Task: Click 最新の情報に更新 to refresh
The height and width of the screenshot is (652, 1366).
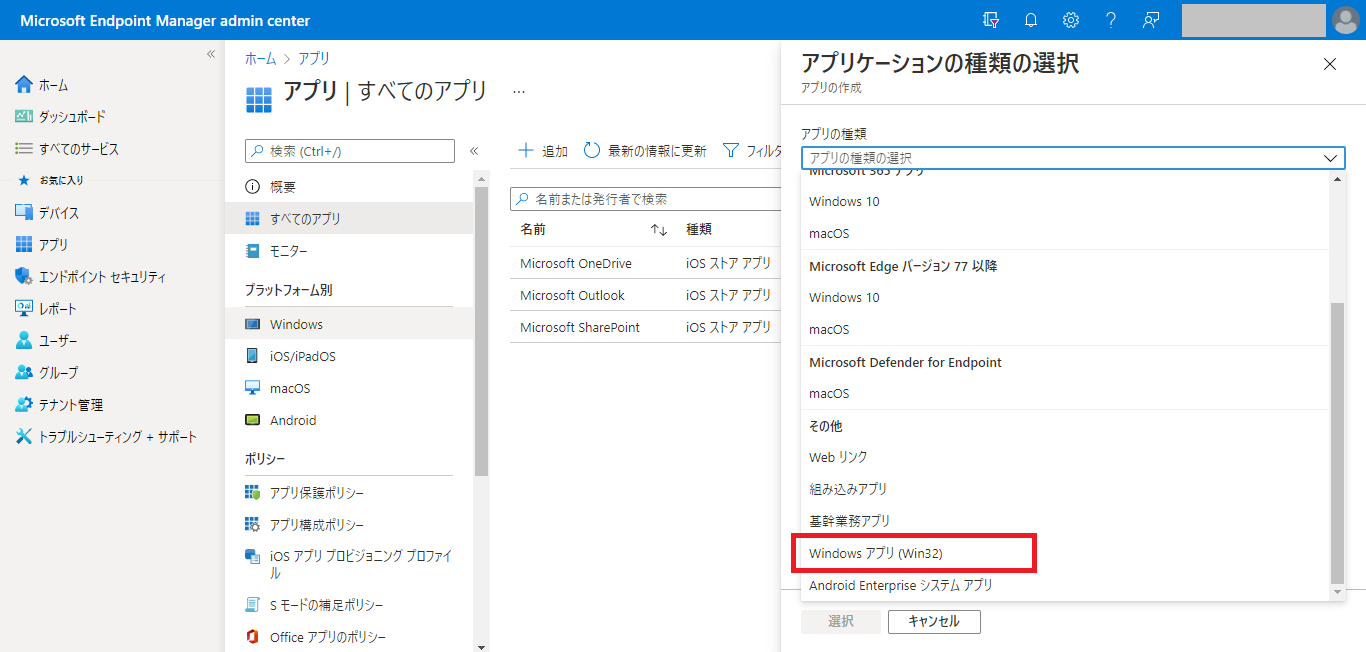Action: click(645, 151)
